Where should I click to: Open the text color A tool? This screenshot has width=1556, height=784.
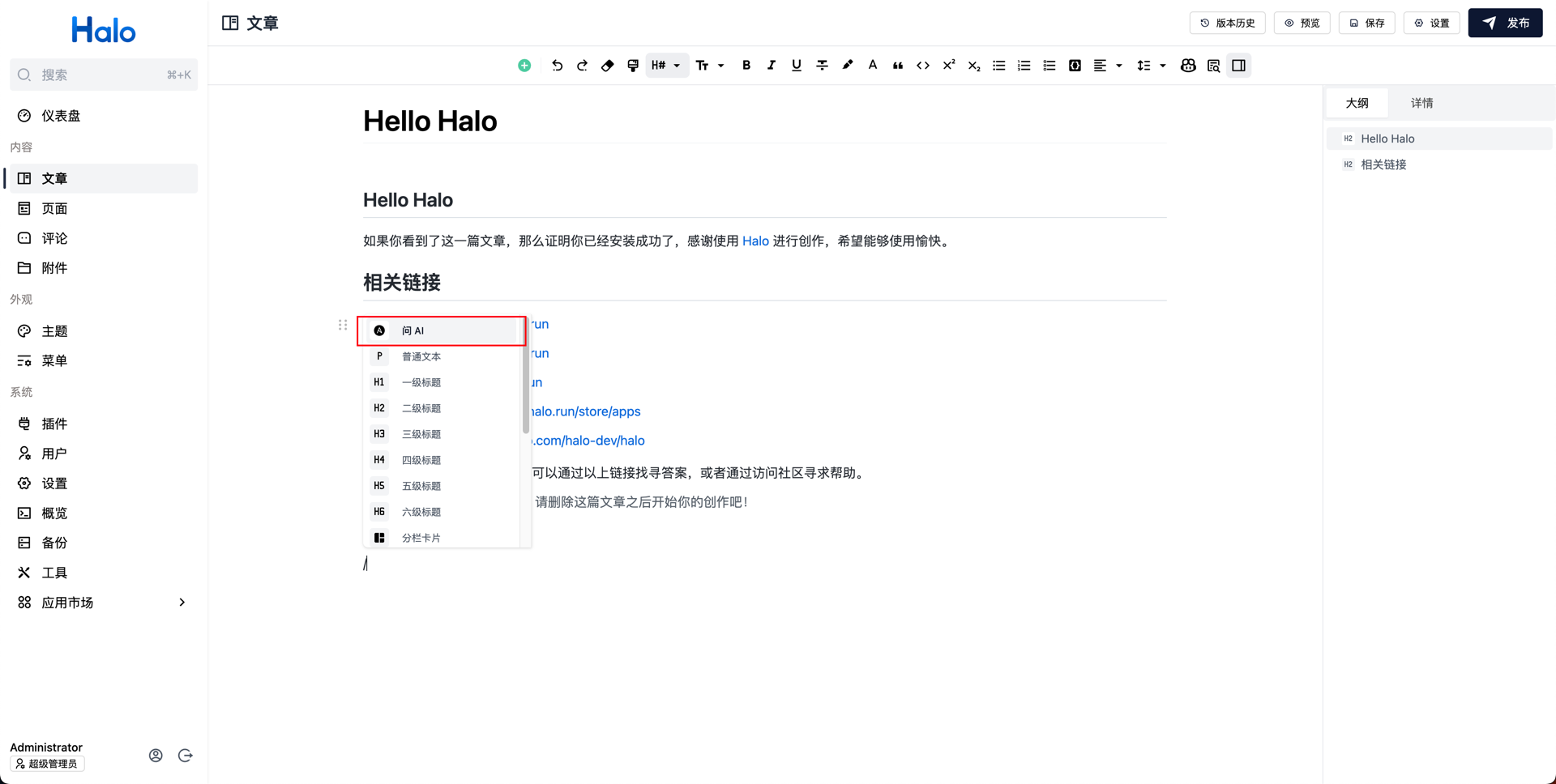coord(873,66)
